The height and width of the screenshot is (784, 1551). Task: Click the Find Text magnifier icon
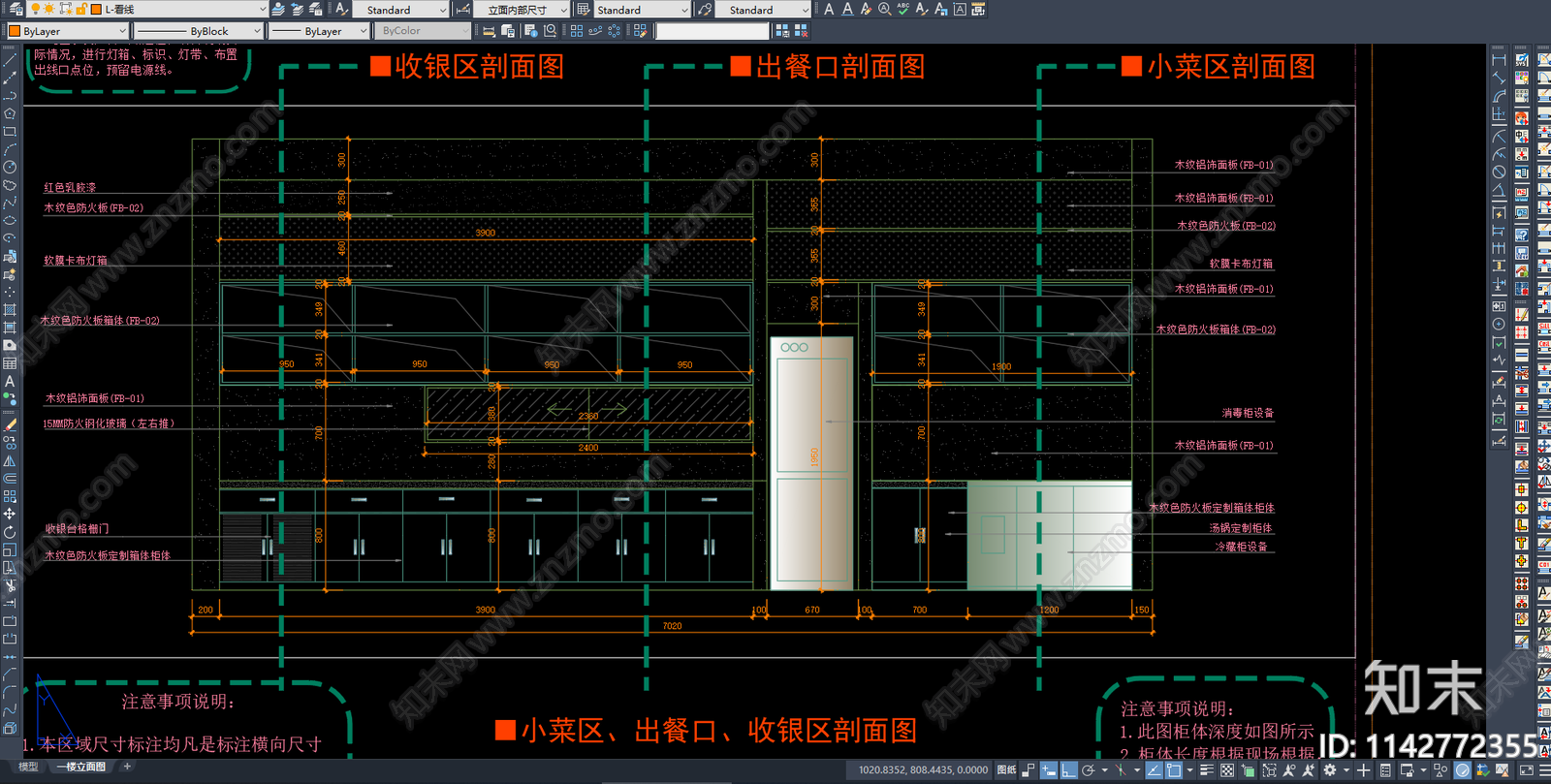click(885, 9)
